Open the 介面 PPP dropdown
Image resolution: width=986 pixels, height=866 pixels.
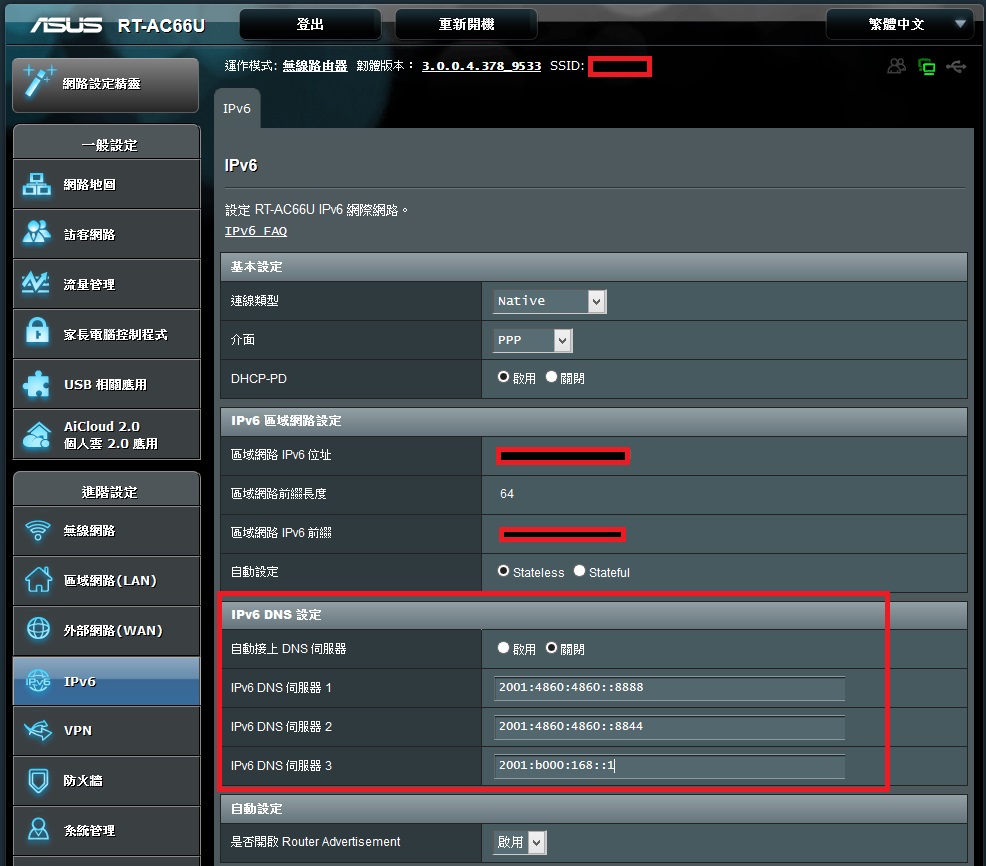[533, 340]
